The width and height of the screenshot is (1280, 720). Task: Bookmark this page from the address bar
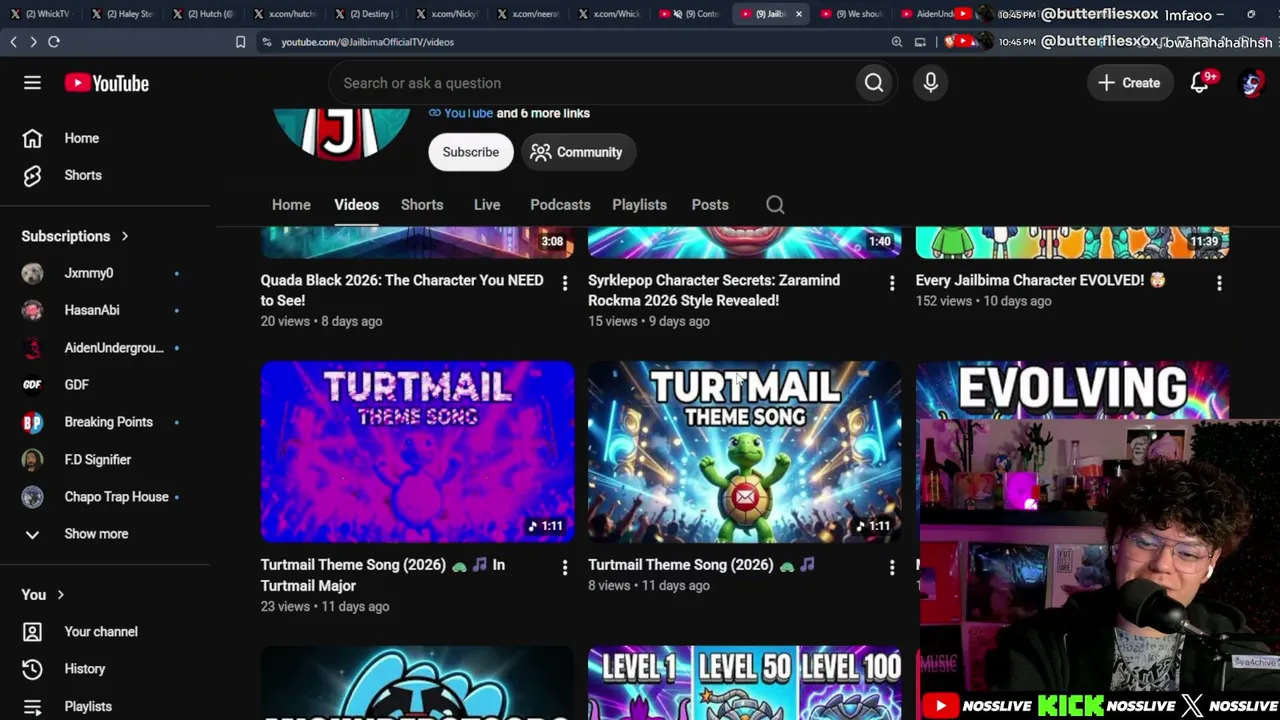240,42
